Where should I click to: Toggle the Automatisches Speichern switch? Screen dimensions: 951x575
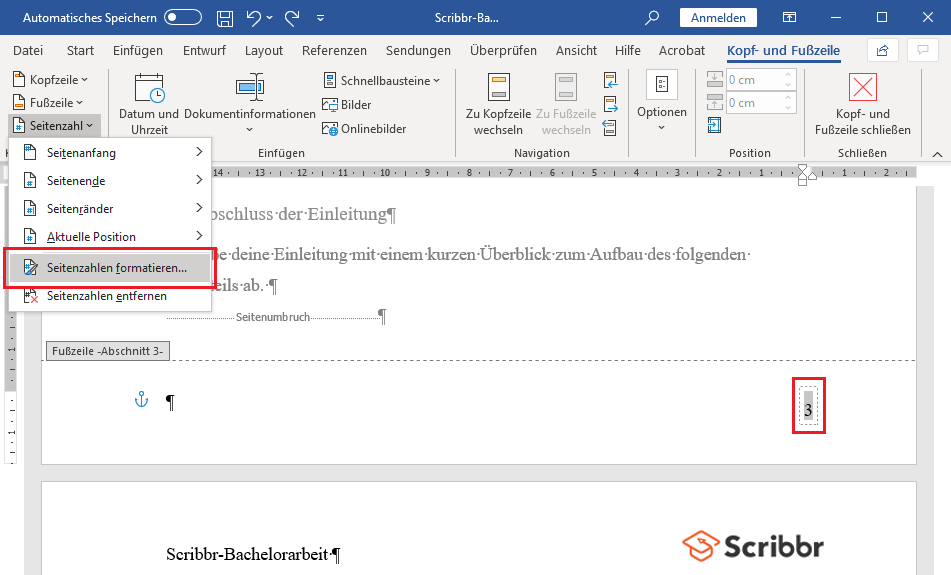pos(183,18)
